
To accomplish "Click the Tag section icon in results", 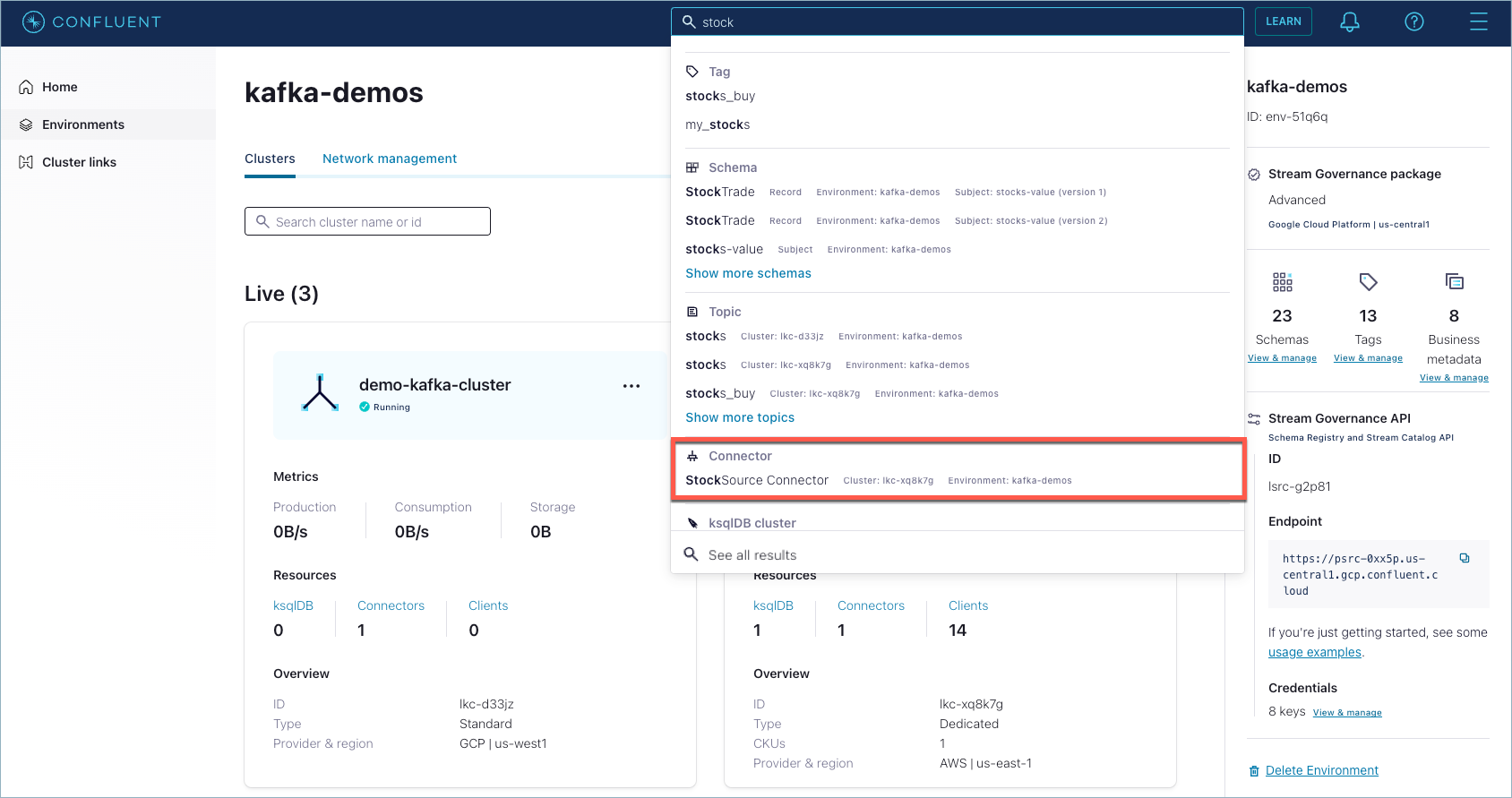I will point(692,72).
